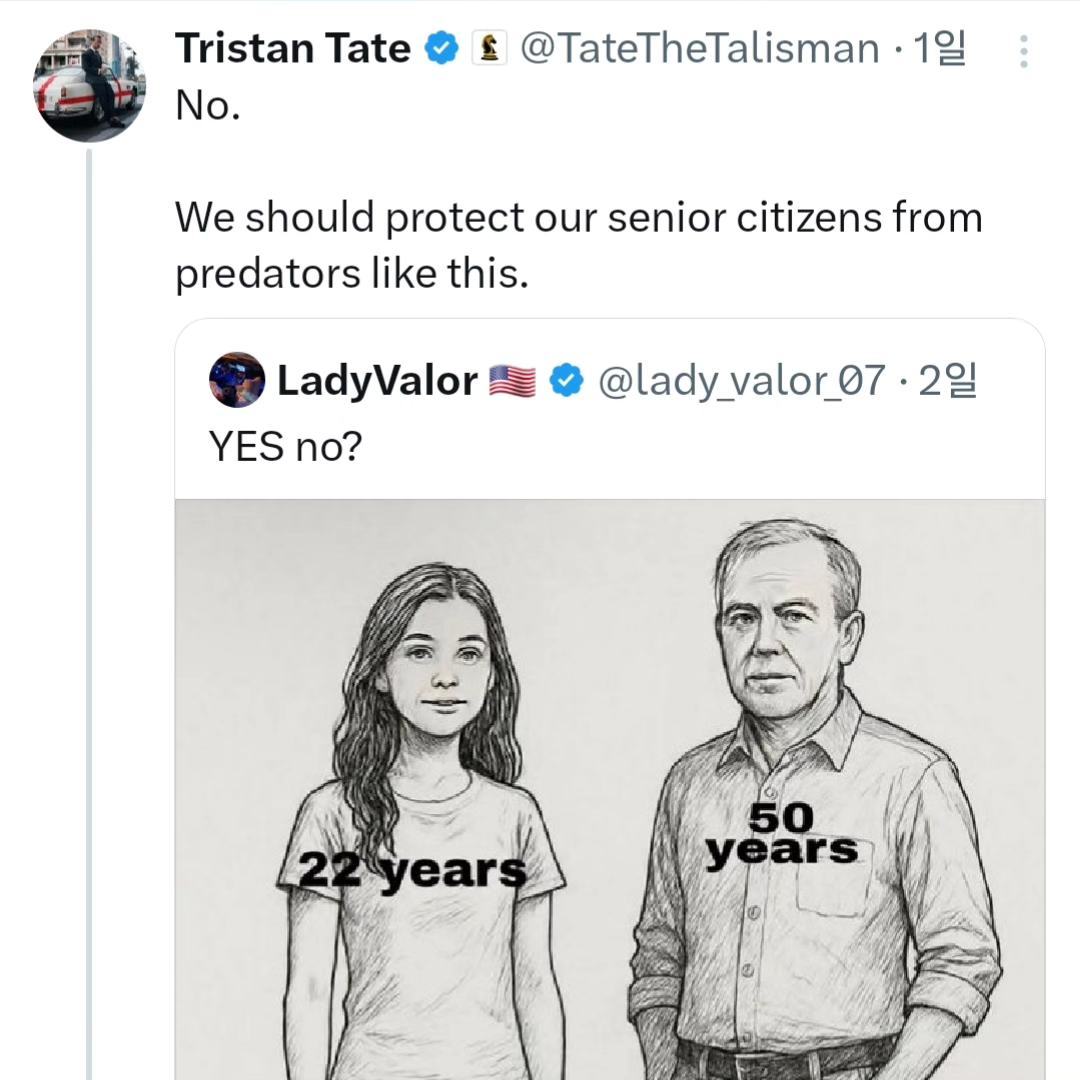Screen dimensions: 1080x1080
Task: Click the blue verified badge beside Tristan Tate
Action: coord(441,48)
